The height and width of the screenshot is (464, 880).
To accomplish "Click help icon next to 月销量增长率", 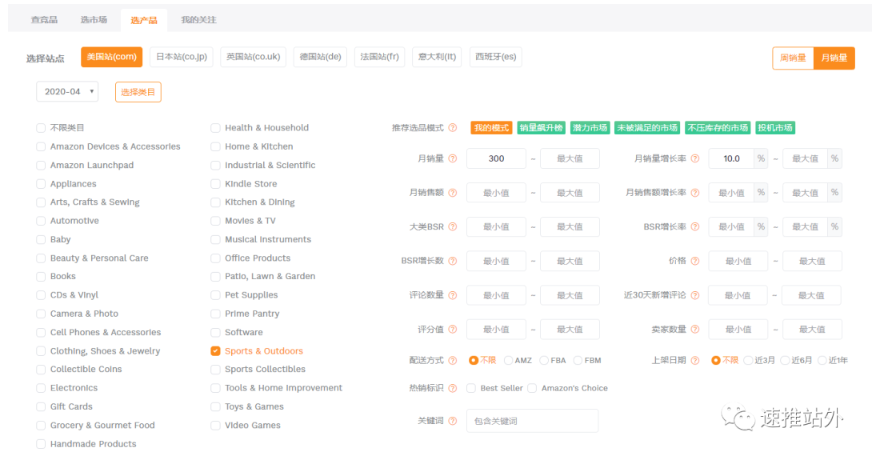I will click(x=695, y=159).
